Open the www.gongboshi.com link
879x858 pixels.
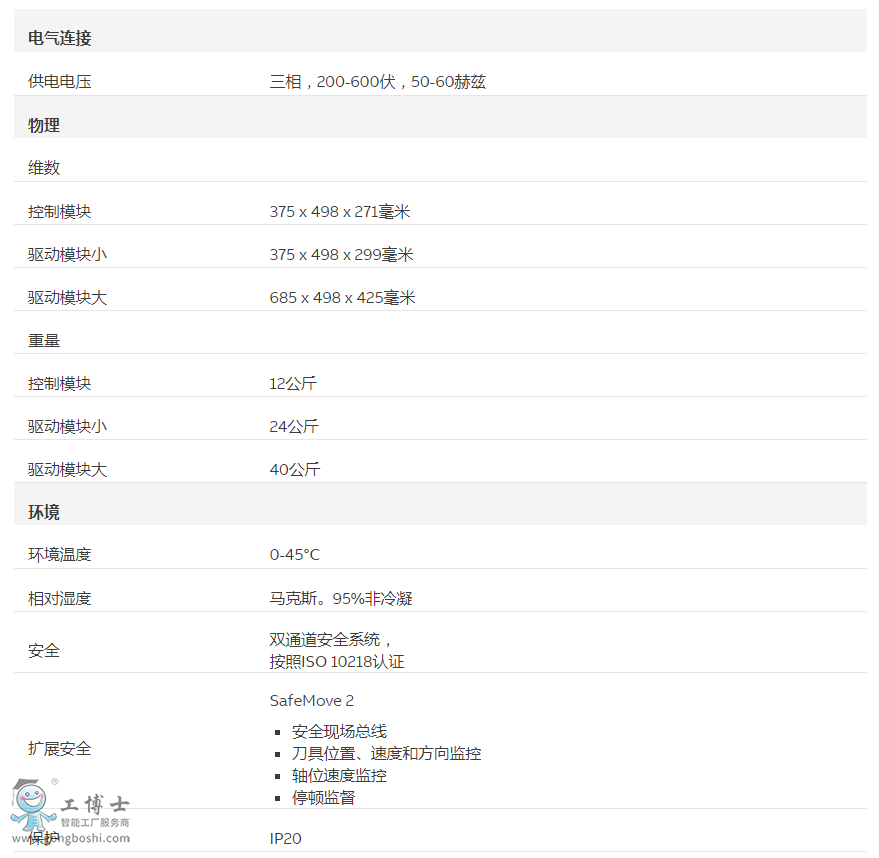point(70,838)
